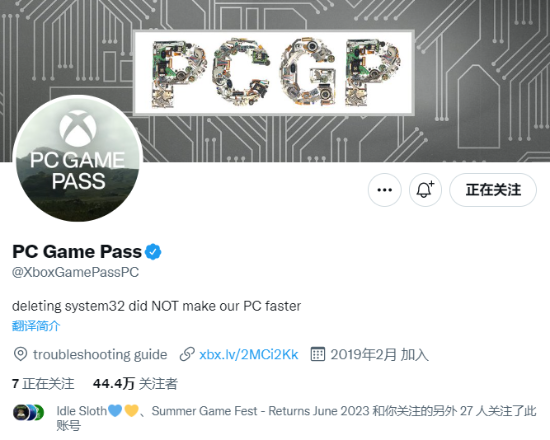Click the blue verified badge

click(x=153, y=252)
